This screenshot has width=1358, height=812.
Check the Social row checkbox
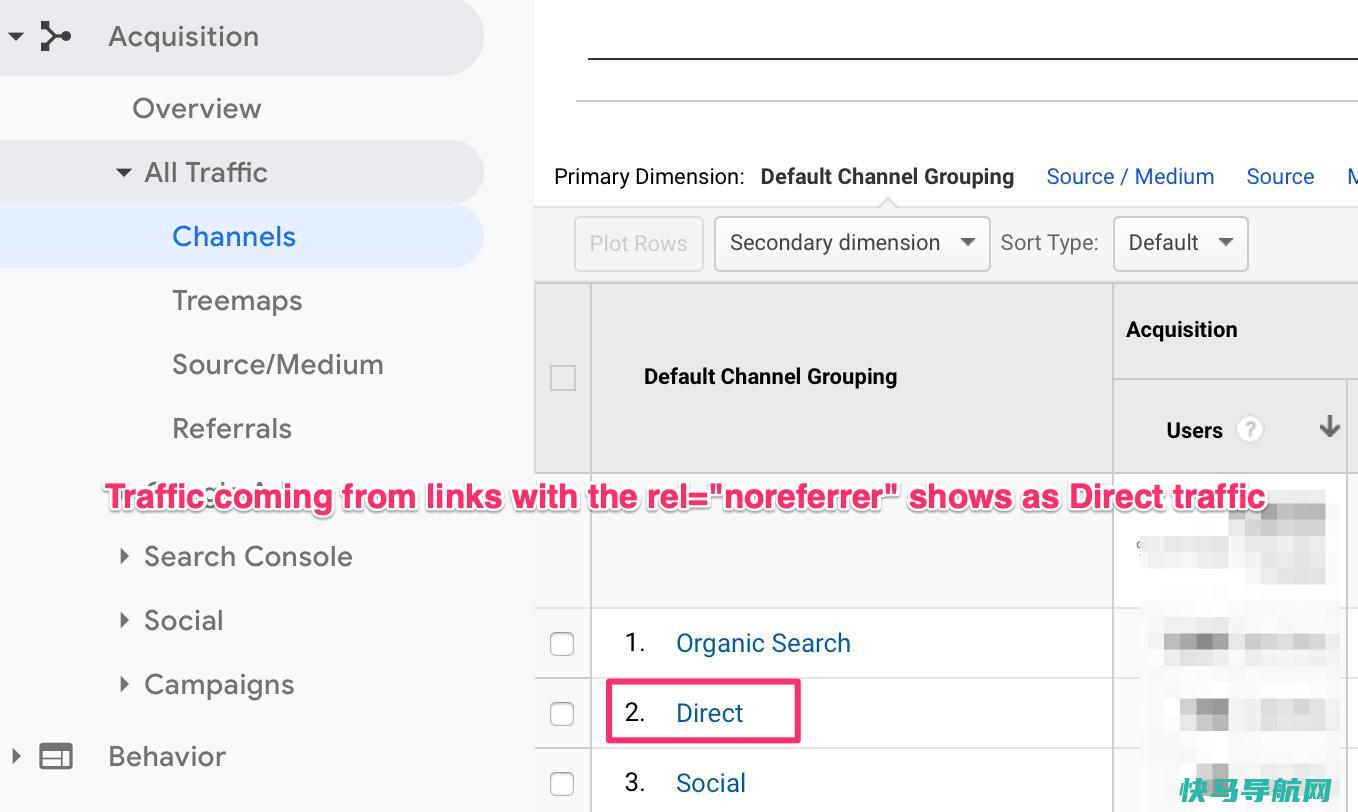pyautogui.click(x=562, y=784)
